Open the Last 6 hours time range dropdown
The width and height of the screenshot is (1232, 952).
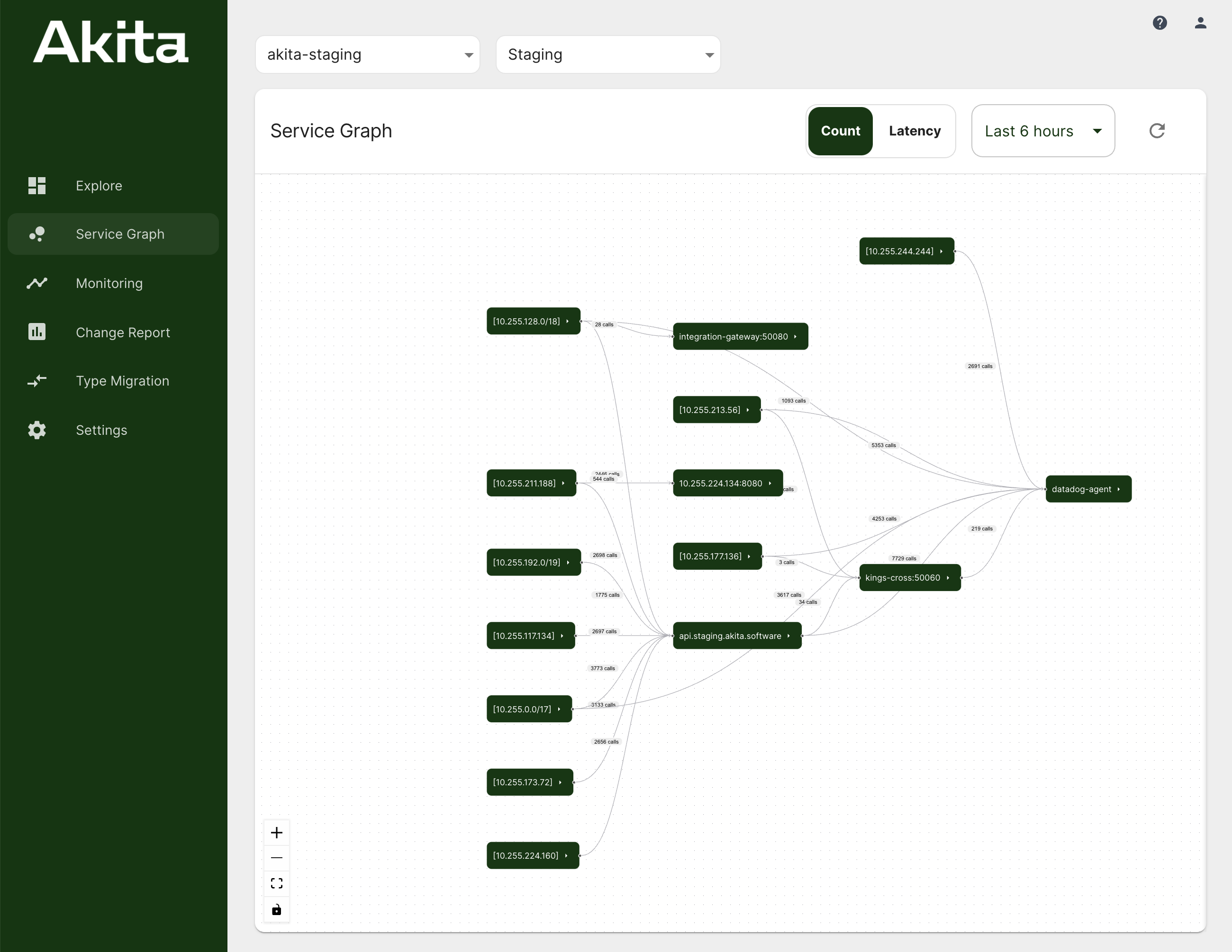[1042, 131]
